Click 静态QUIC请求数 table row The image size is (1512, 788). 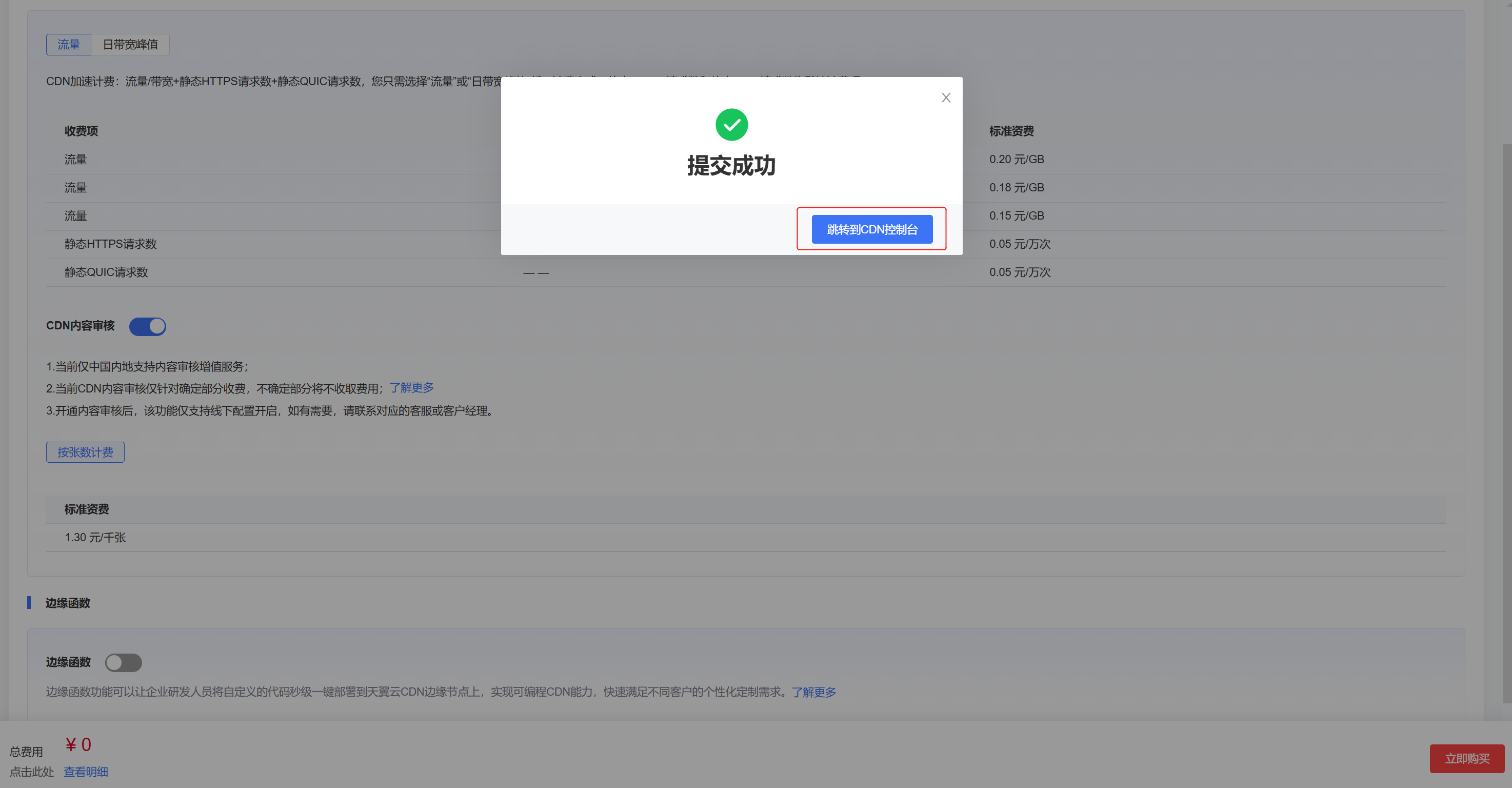pyautogui.click(x=106, y=272)
